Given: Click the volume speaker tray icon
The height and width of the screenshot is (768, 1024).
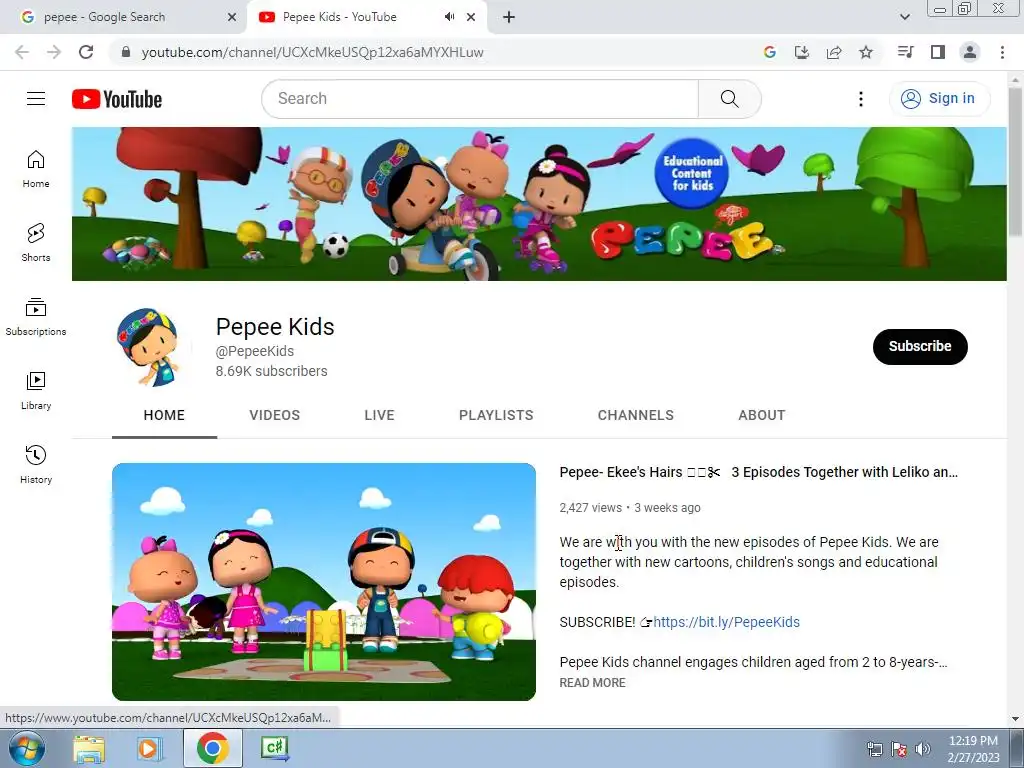Looking at the screenshot, I should (923, 749).
